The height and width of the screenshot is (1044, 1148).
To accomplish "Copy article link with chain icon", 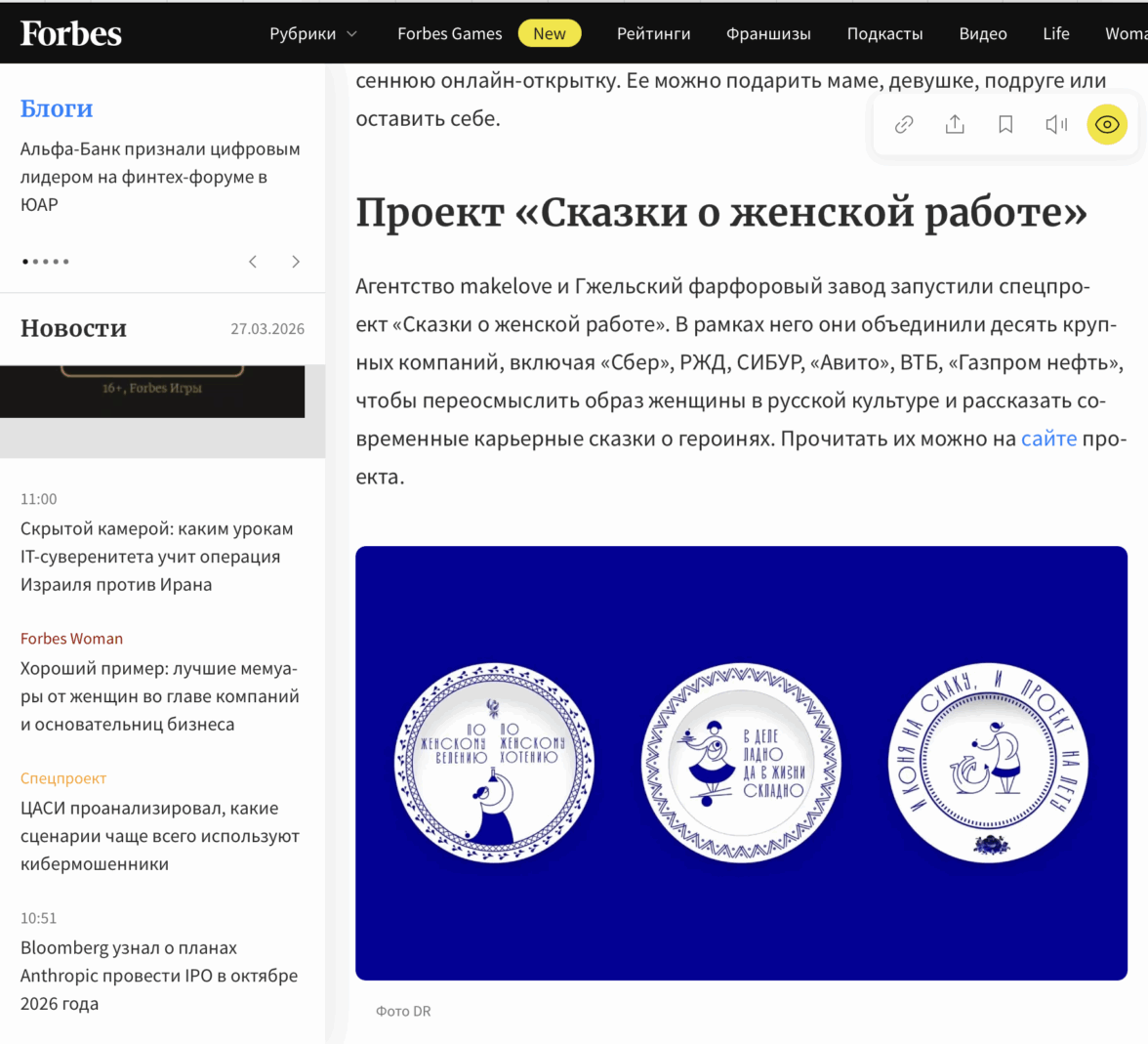I will 904,125.
